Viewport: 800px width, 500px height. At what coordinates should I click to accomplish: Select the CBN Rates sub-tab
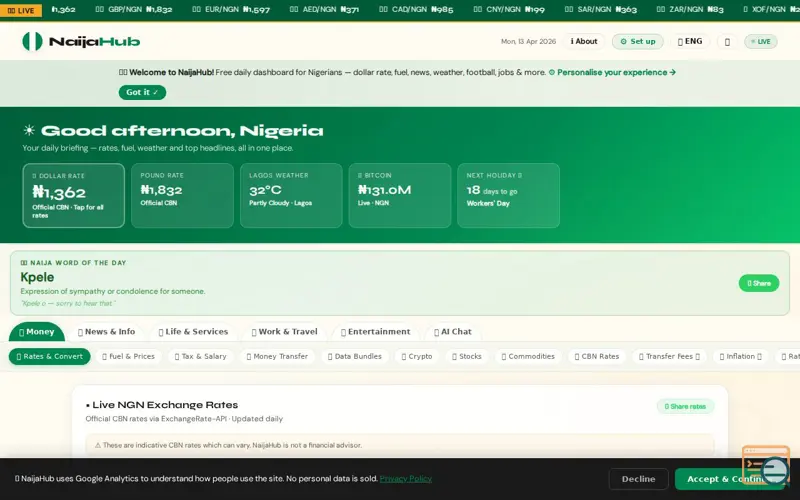tap(597, 357)
